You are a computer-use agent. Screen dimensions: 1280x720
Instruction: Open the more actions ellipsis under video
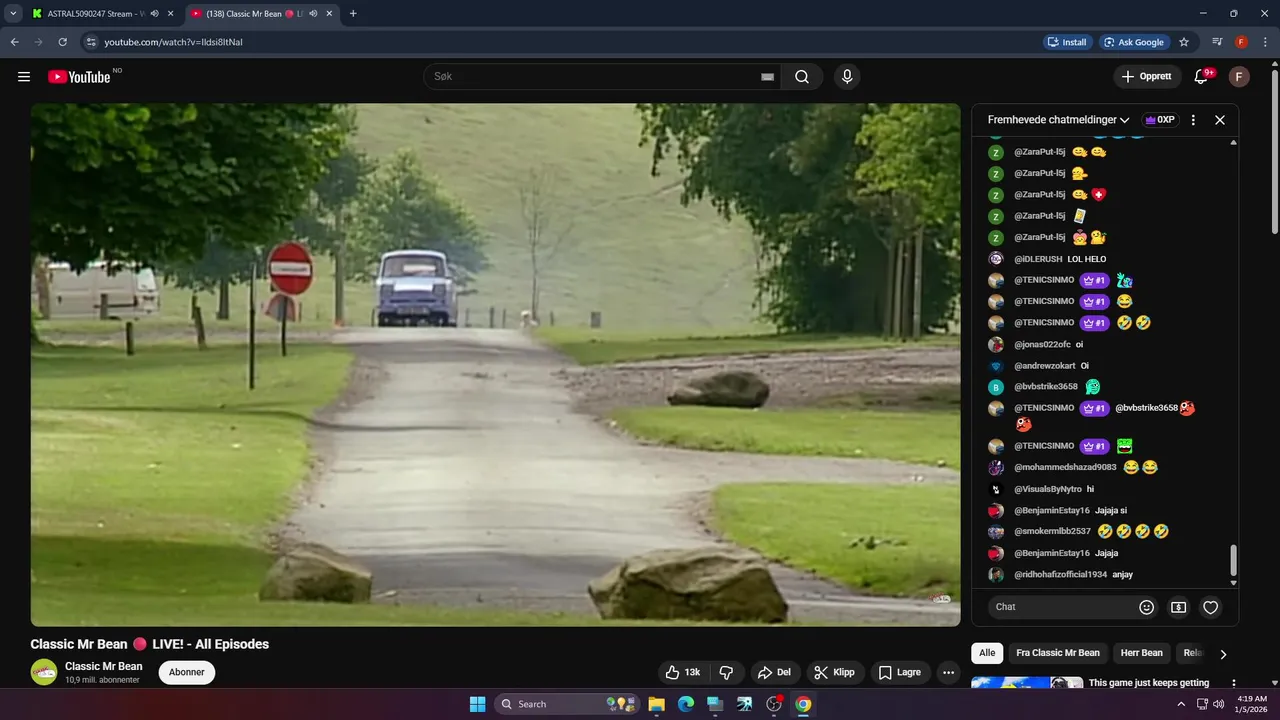point(948,672)
